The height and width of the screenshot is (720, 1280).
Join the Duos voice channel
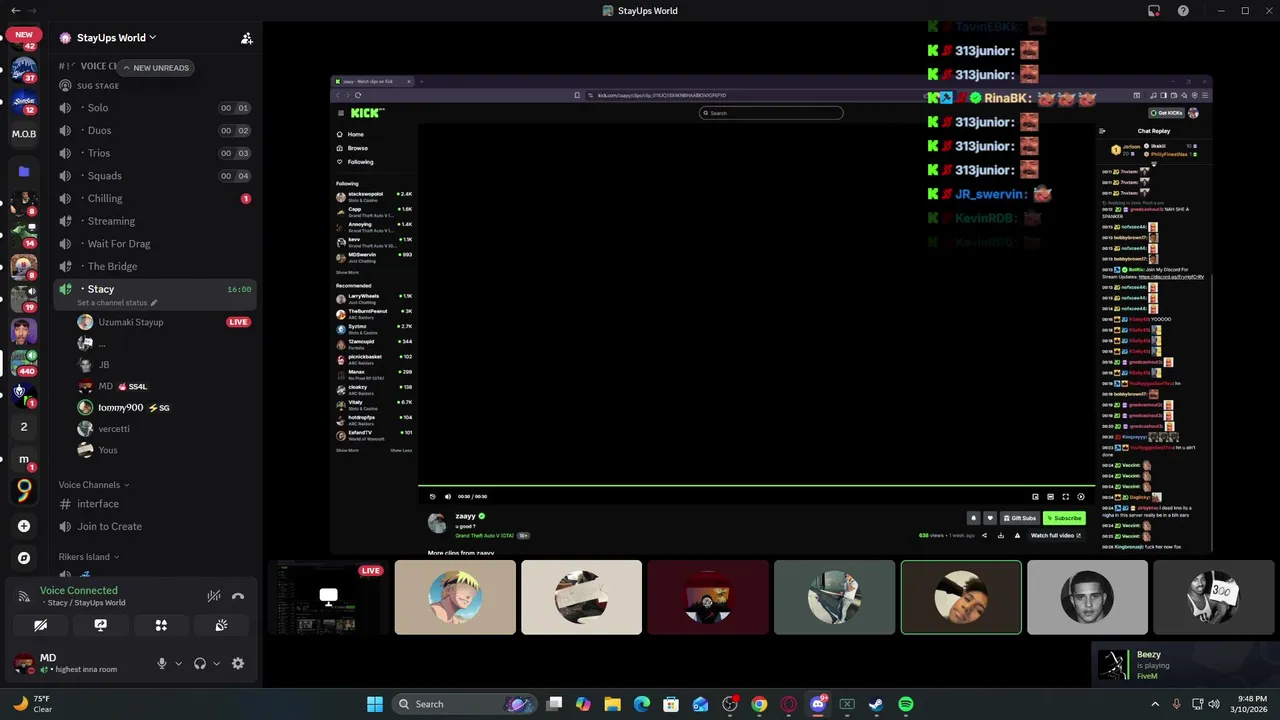[156, 130]
